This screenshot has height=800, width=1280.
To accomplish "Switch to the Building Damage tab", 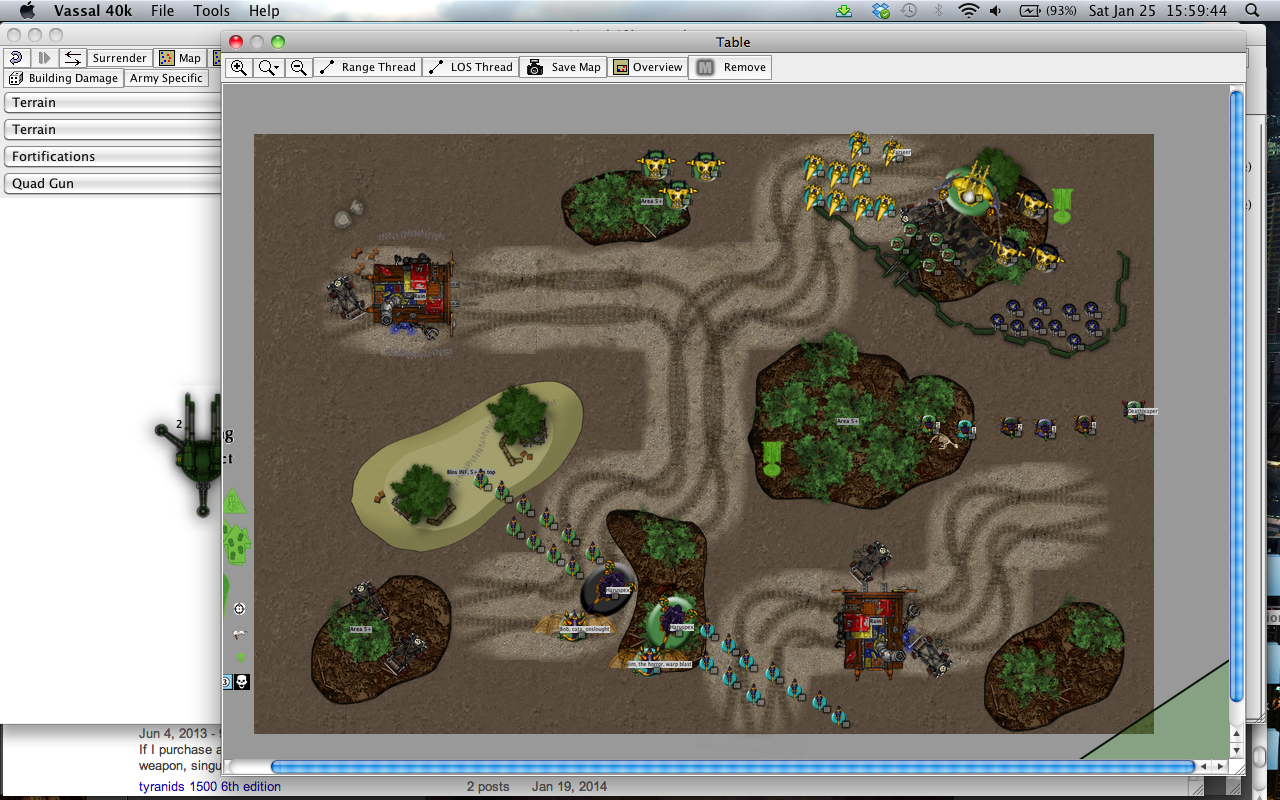I will pyautogui.click(x=64, y=78).
